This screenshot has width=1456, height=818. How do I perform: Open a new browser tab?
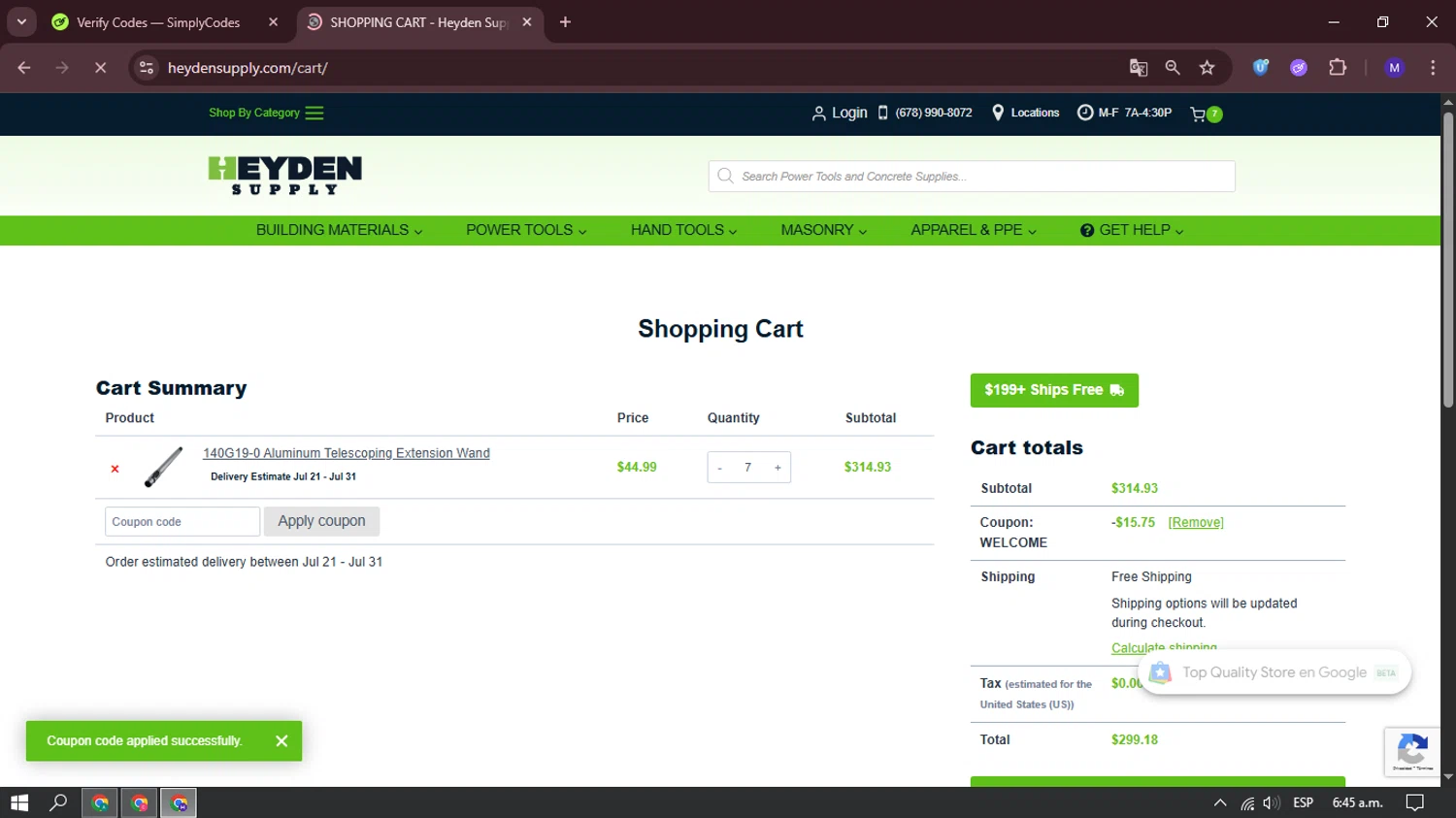tap(565, 22)
